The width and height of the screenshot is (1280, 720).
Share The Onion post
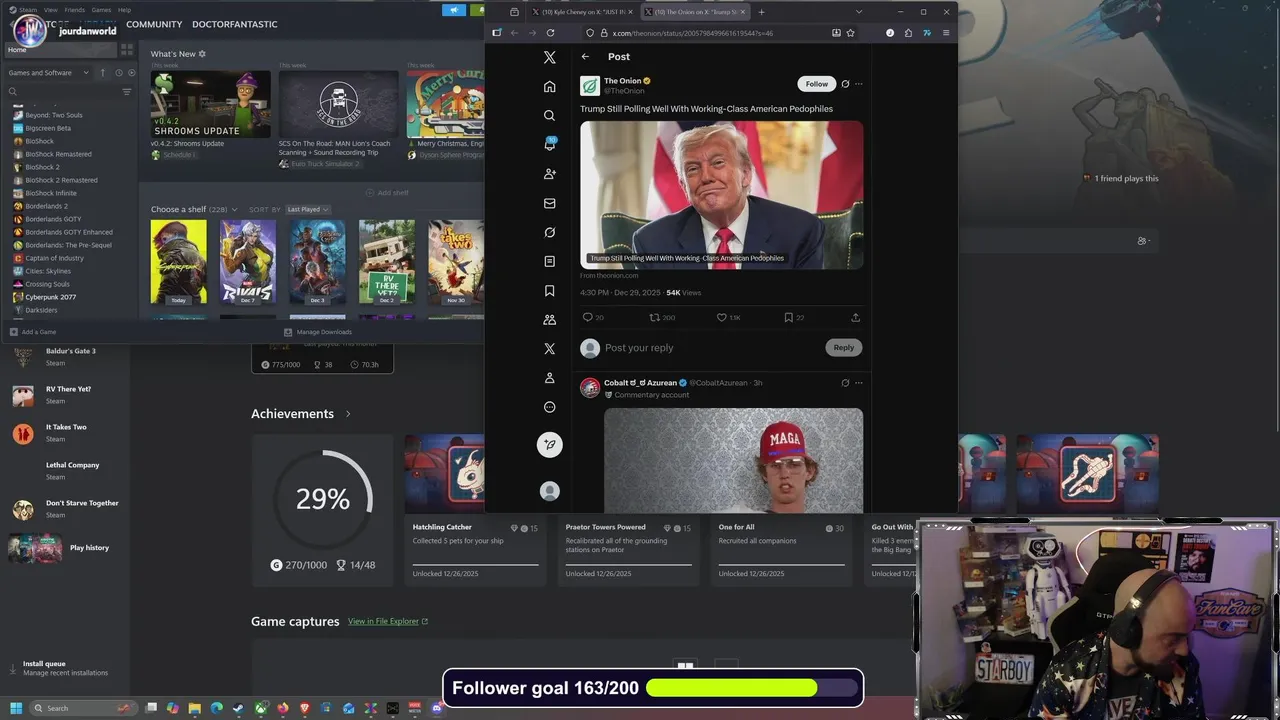[855, 317]
